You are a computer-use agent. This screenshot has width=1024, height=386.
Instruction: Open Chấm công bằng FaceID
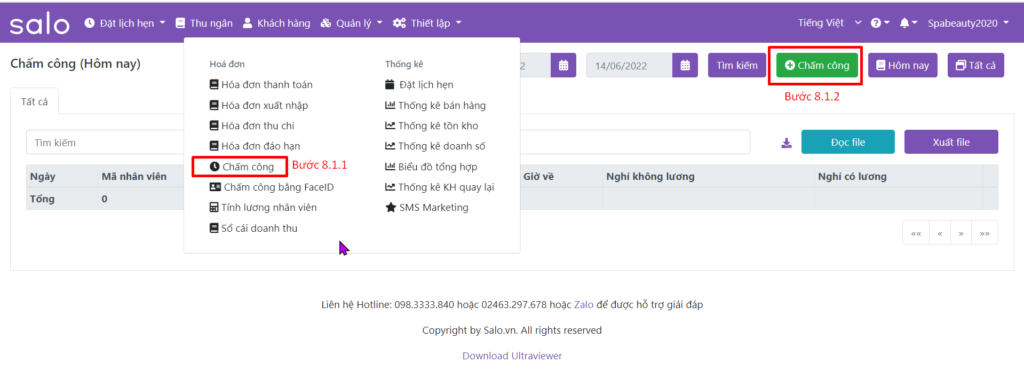[272, 187]
